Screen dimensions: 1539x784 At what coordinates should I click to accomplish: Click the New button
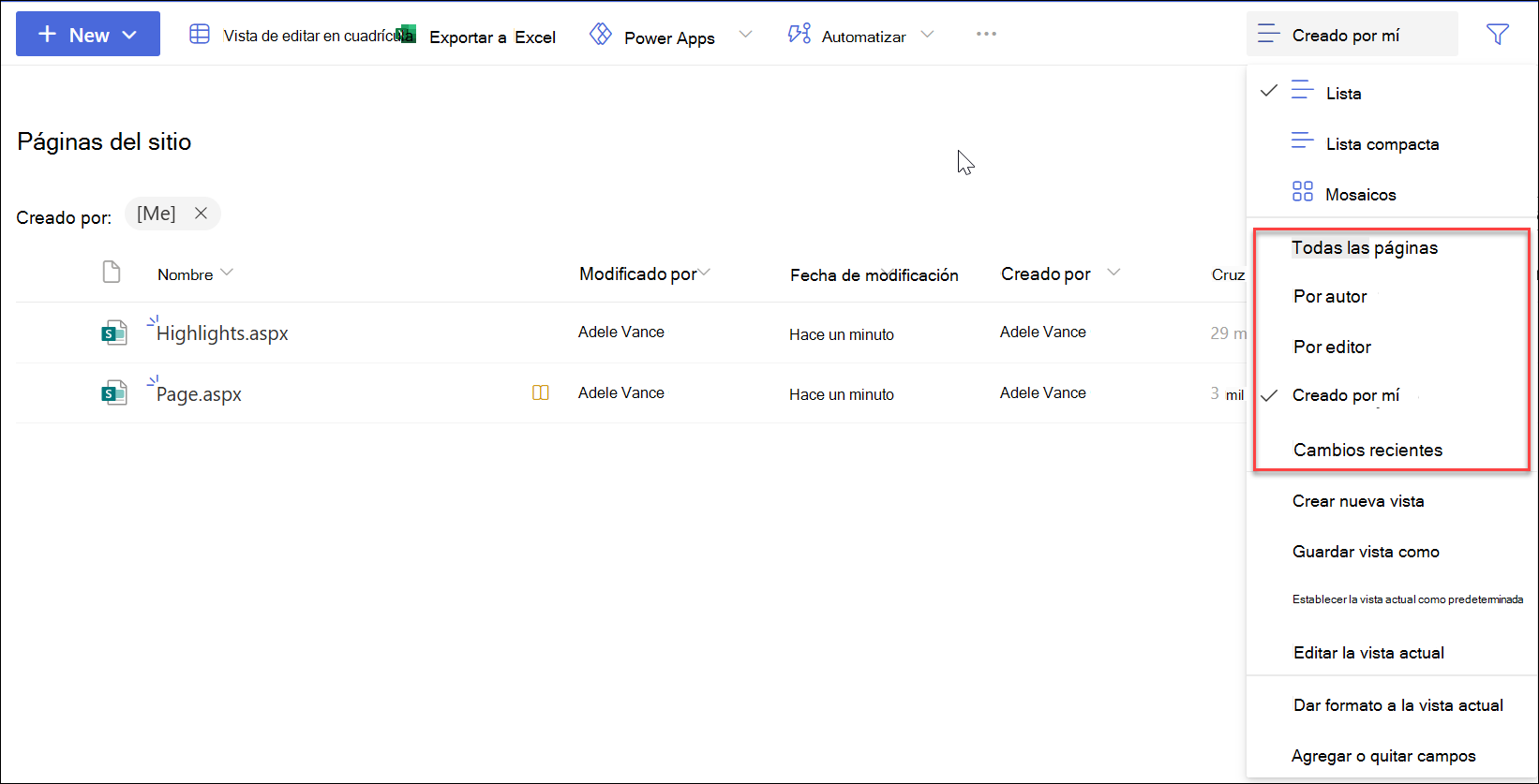[88, 35]
